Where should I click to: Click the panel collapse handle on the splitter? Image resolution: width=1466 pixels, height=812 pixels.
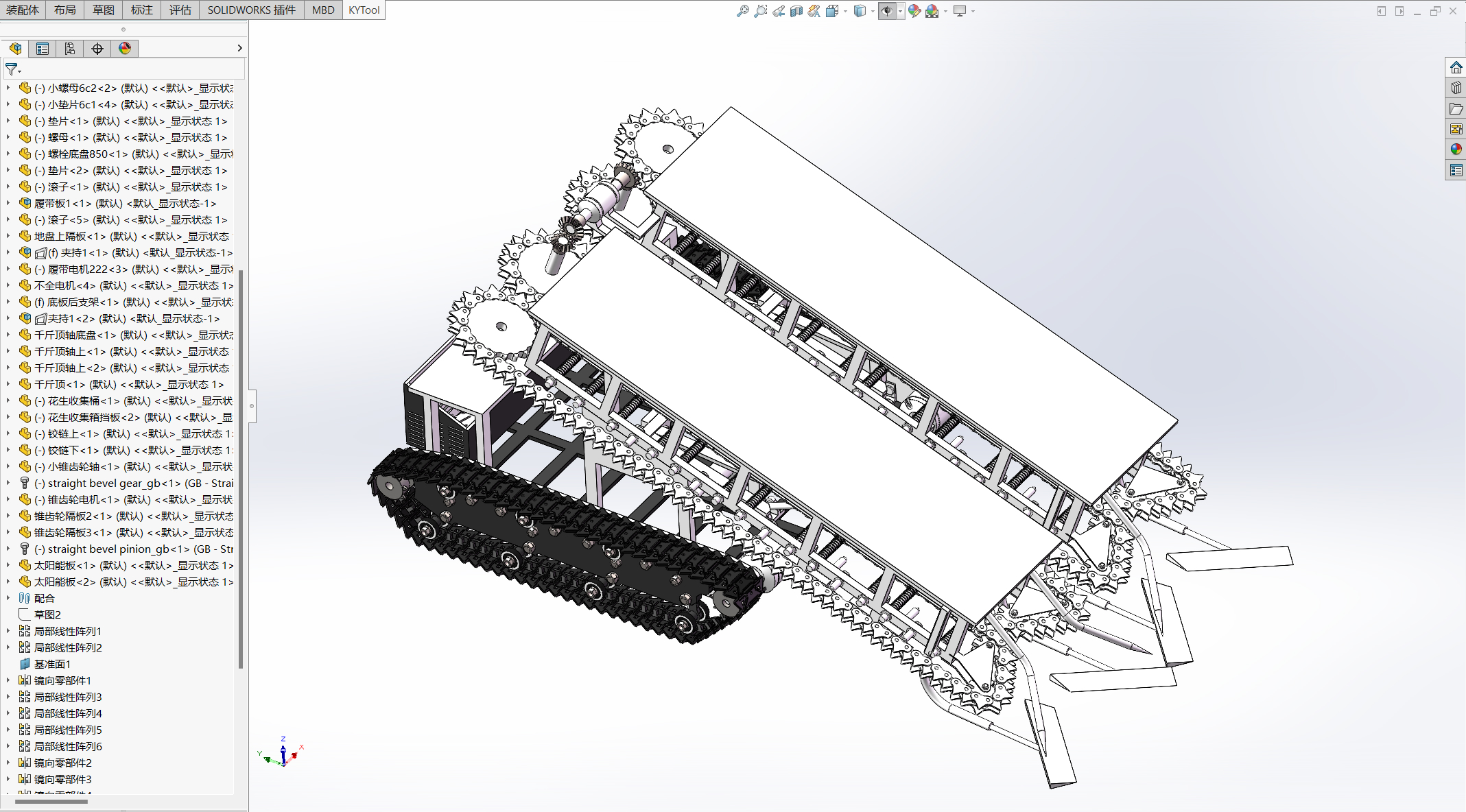click(252, 406)
